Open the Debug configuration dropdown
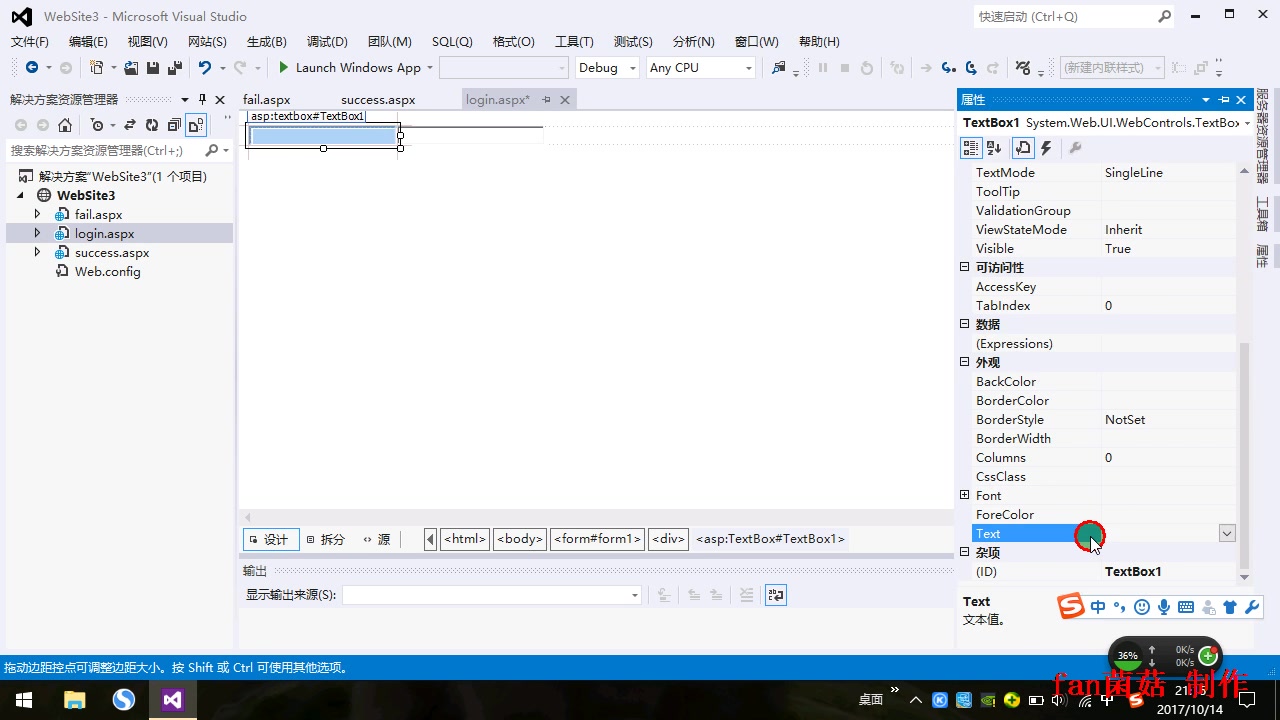This screenshot has width=1280, height=720. click(x=607, y=68)
